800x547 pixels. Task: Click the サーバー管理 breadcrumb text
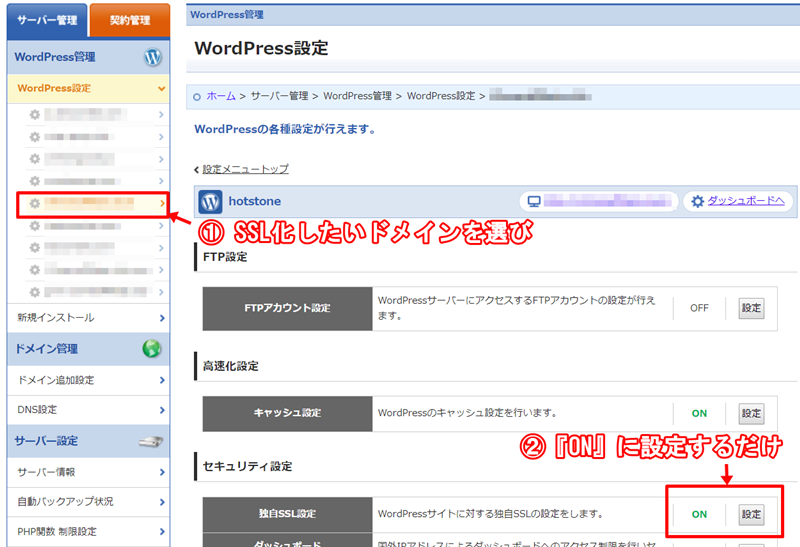coord(280,96)
